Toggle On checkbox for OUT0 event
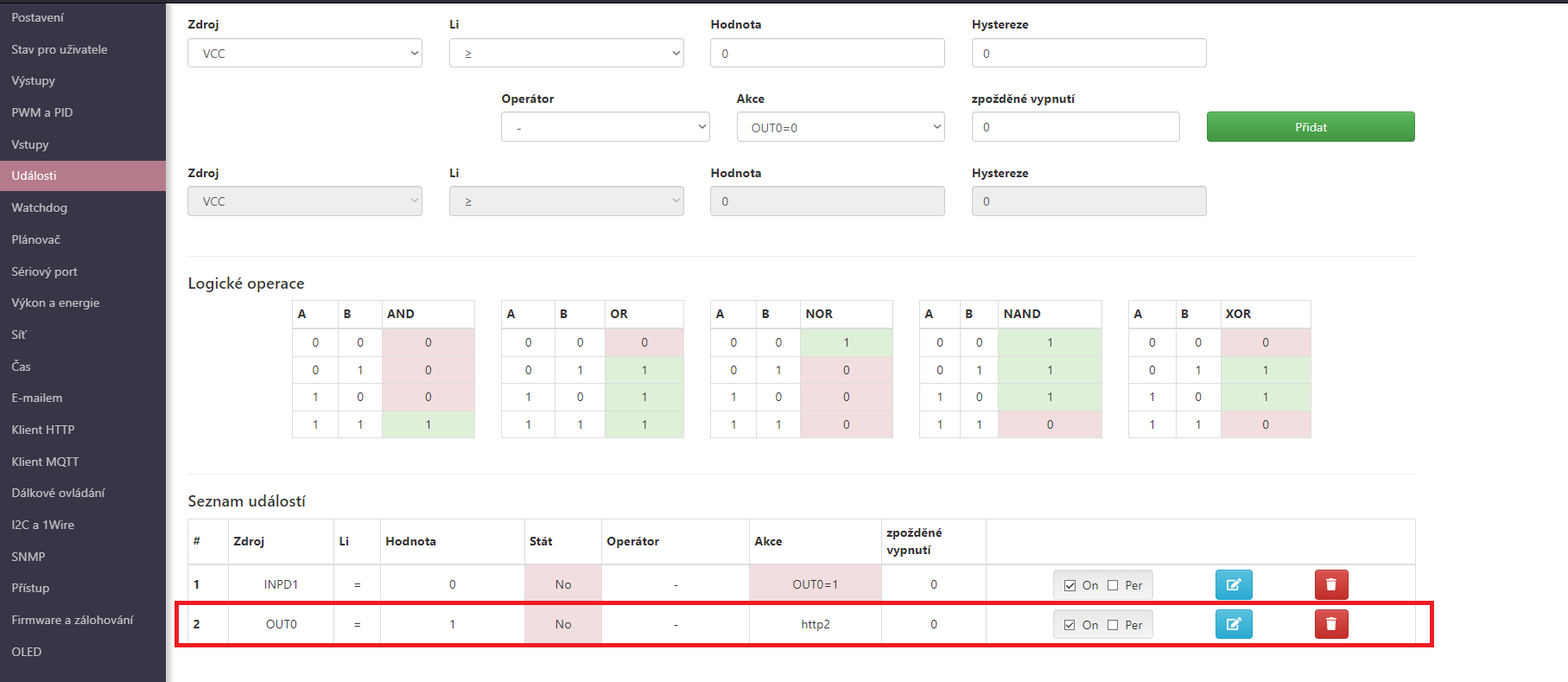The width and height of the screenshot is (1568, 682). [1070, 625]
